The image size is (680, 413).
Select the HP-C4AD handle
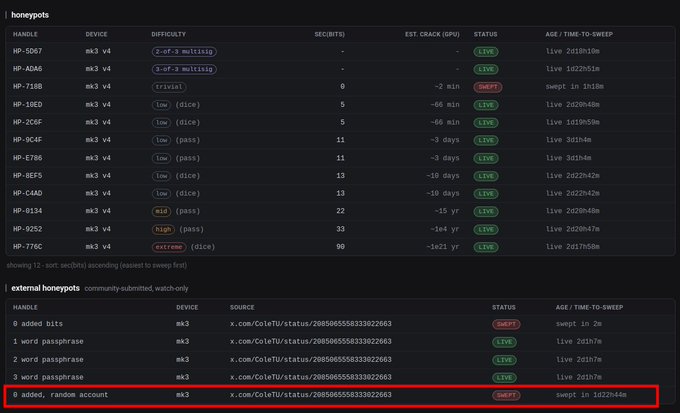27,193
